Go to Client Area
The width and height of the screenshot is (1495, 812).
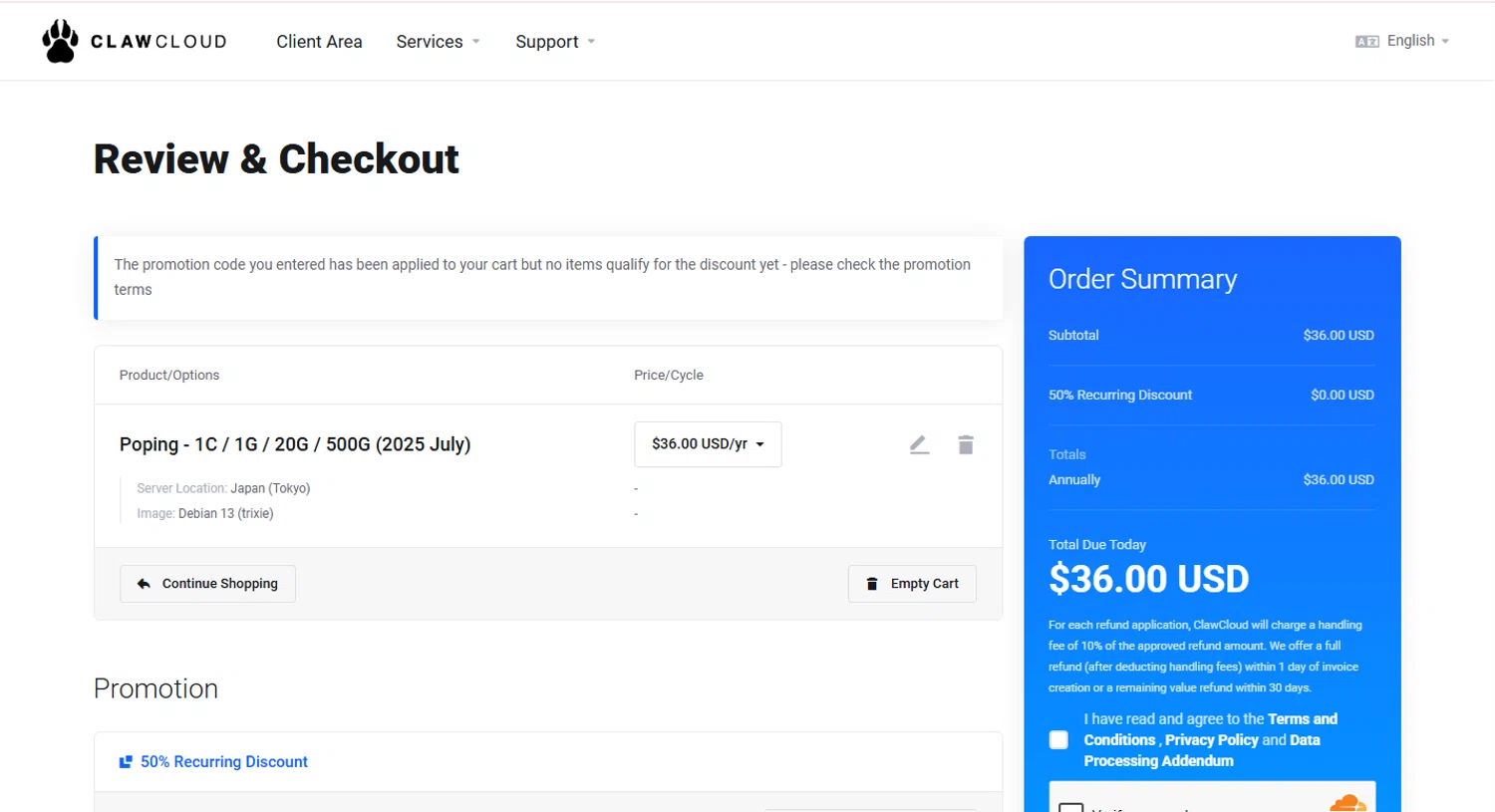(319, 42)
